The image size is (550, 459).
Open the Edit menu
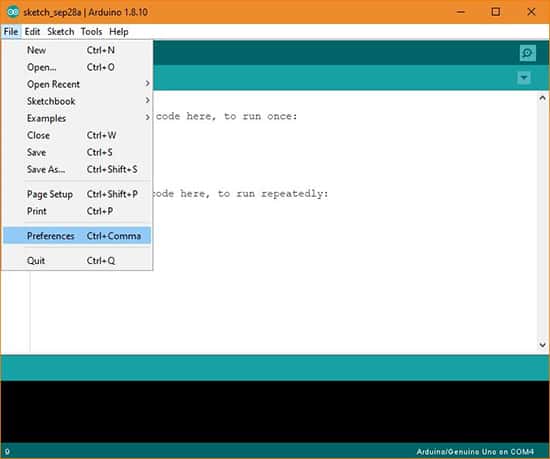(x=32, y=32)
